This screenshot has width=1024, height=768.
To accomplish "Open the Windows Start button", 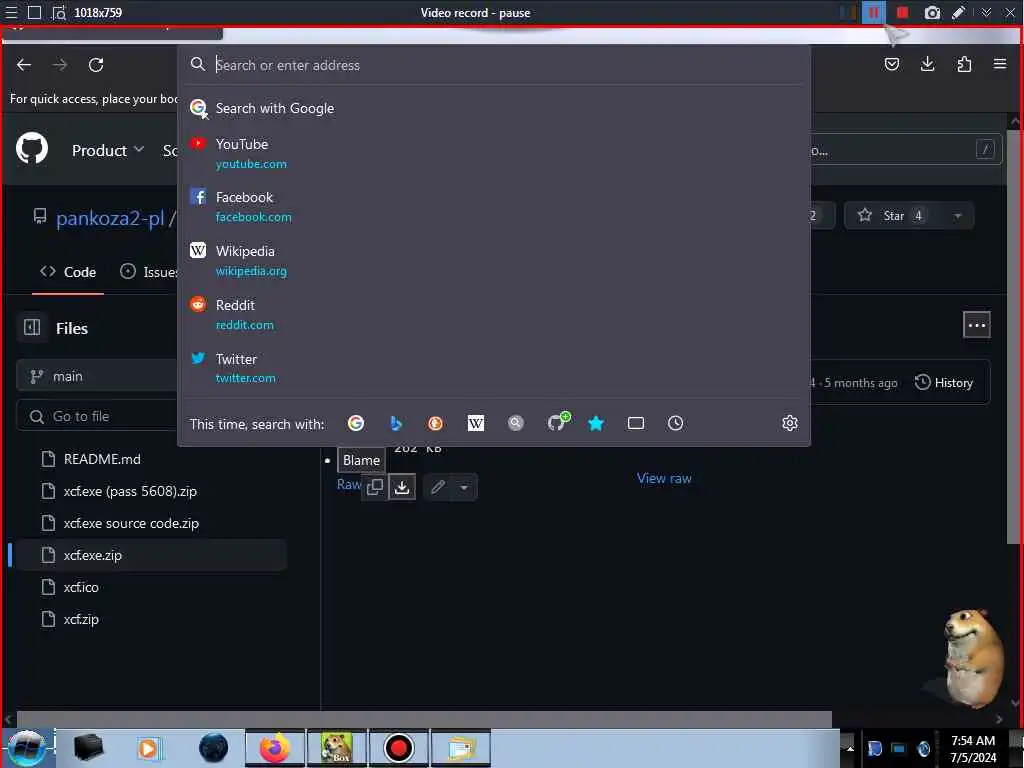I will click(x=26, y=748).
